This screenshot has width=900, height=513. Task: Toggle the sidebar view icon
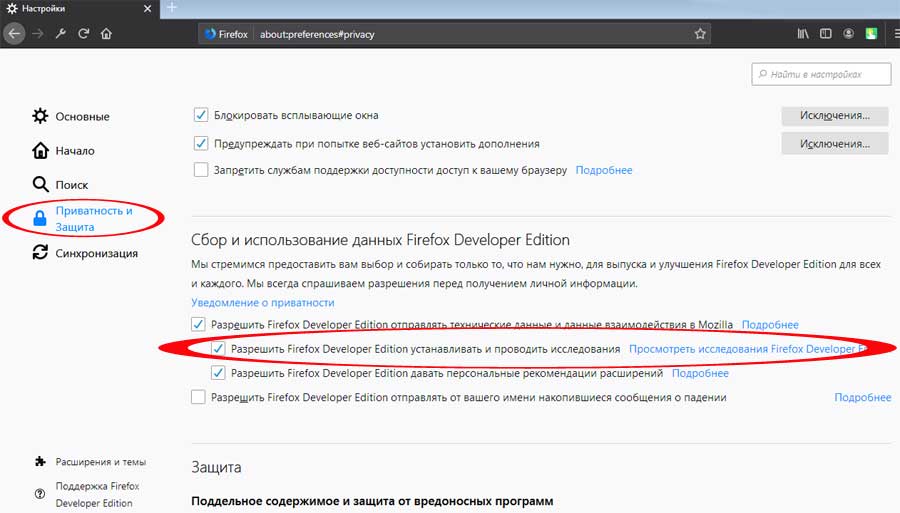825,34
